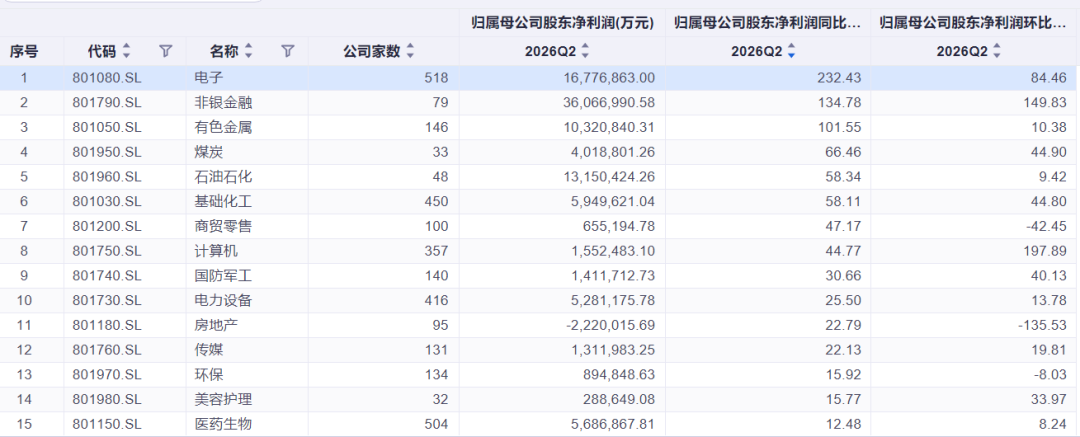The image size is (1080, 437).
Task: Select the 有色金属 industry name
Action: click(x=224, y=128)
